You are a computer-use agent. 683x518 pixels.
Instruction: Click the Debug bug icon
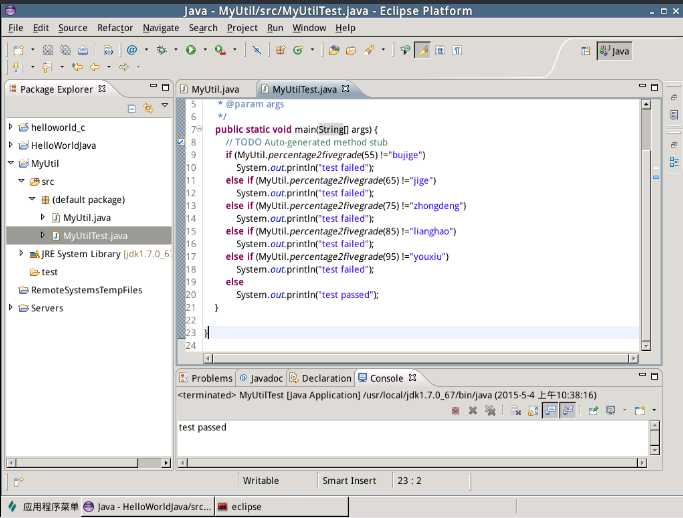click(x=162, y=50)
